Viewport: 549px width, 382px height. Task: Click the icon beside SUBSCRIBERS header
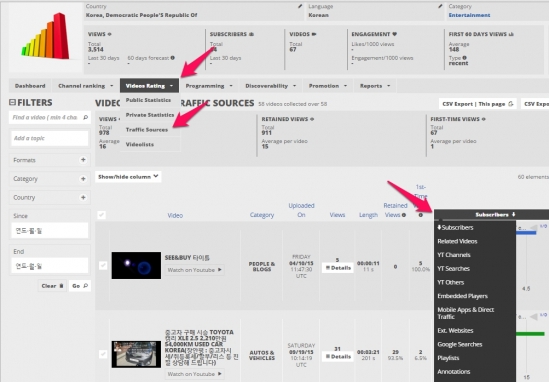coord(251,34)
